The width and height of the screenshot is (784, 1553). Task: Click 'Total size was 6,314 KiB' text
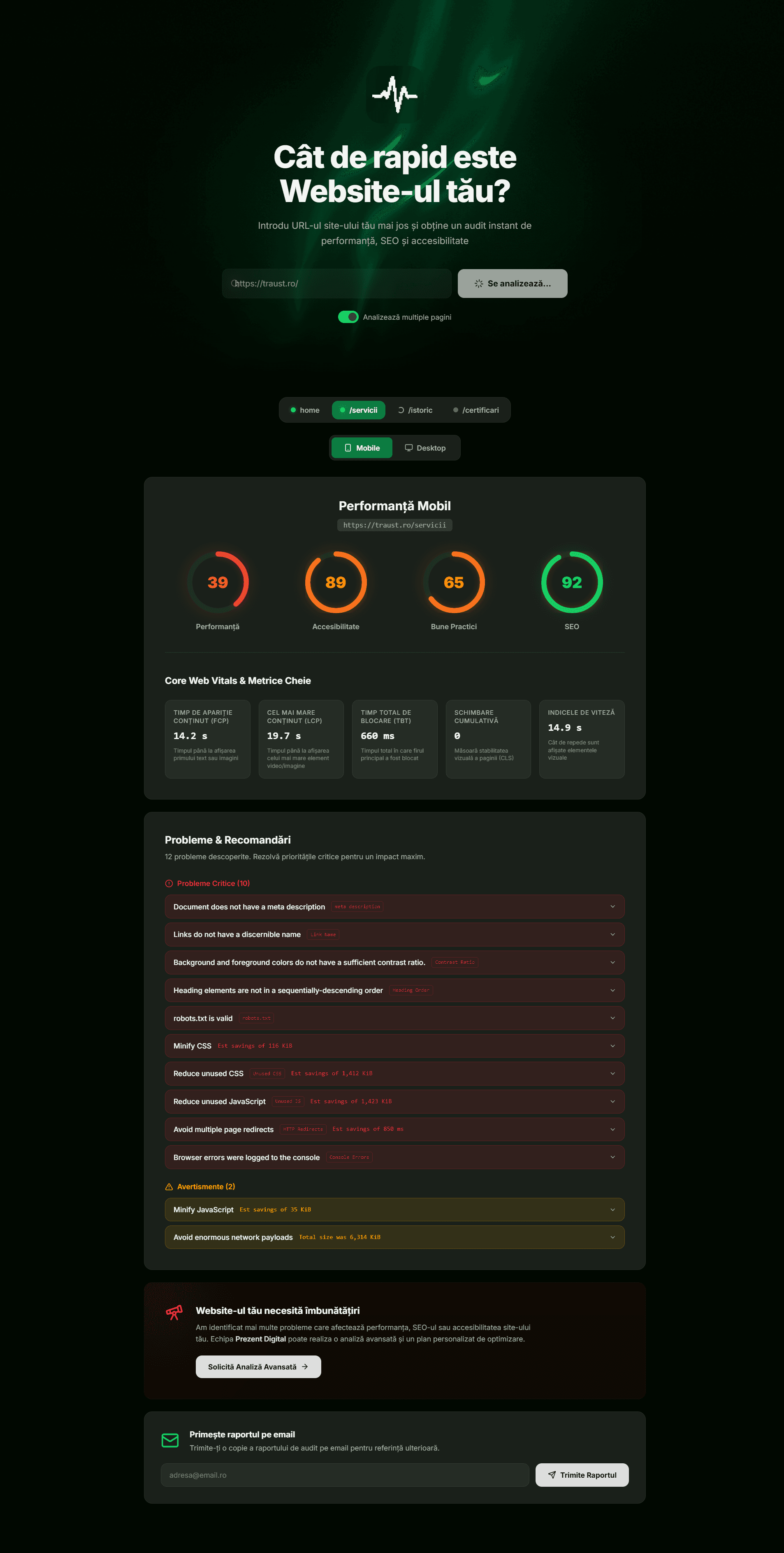pyautogui.click(x=340, y=1237)
